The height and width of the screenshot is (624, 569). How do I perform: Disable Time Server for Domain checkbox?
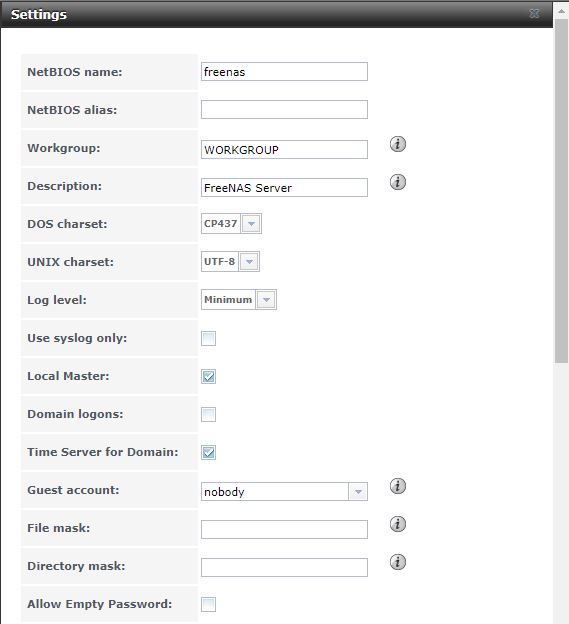pos(209,452)
